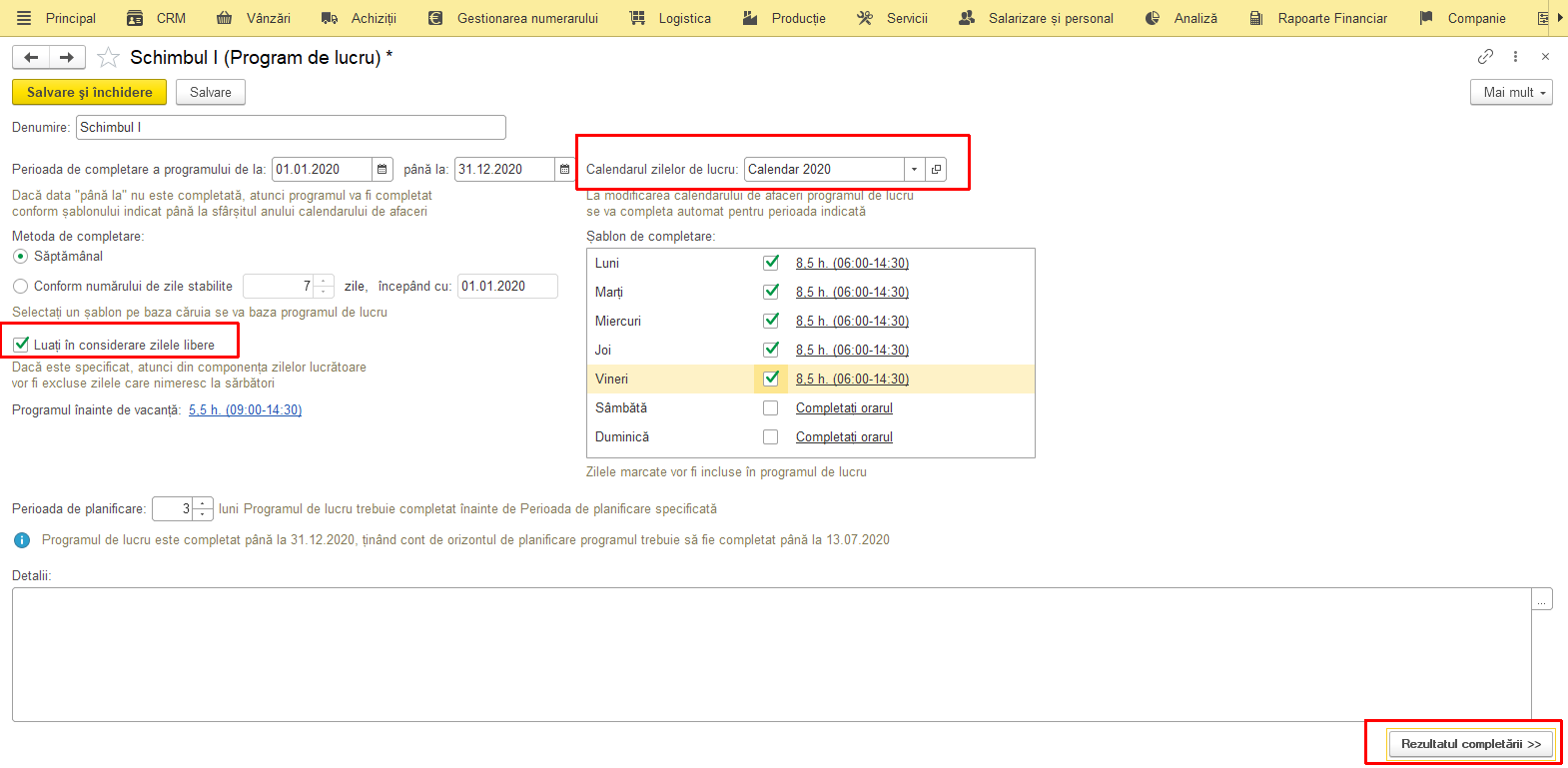The height and width of the screenshot is (768, 1568).
Task: Click Salvare și închidere button
Action: click(90, 92)
